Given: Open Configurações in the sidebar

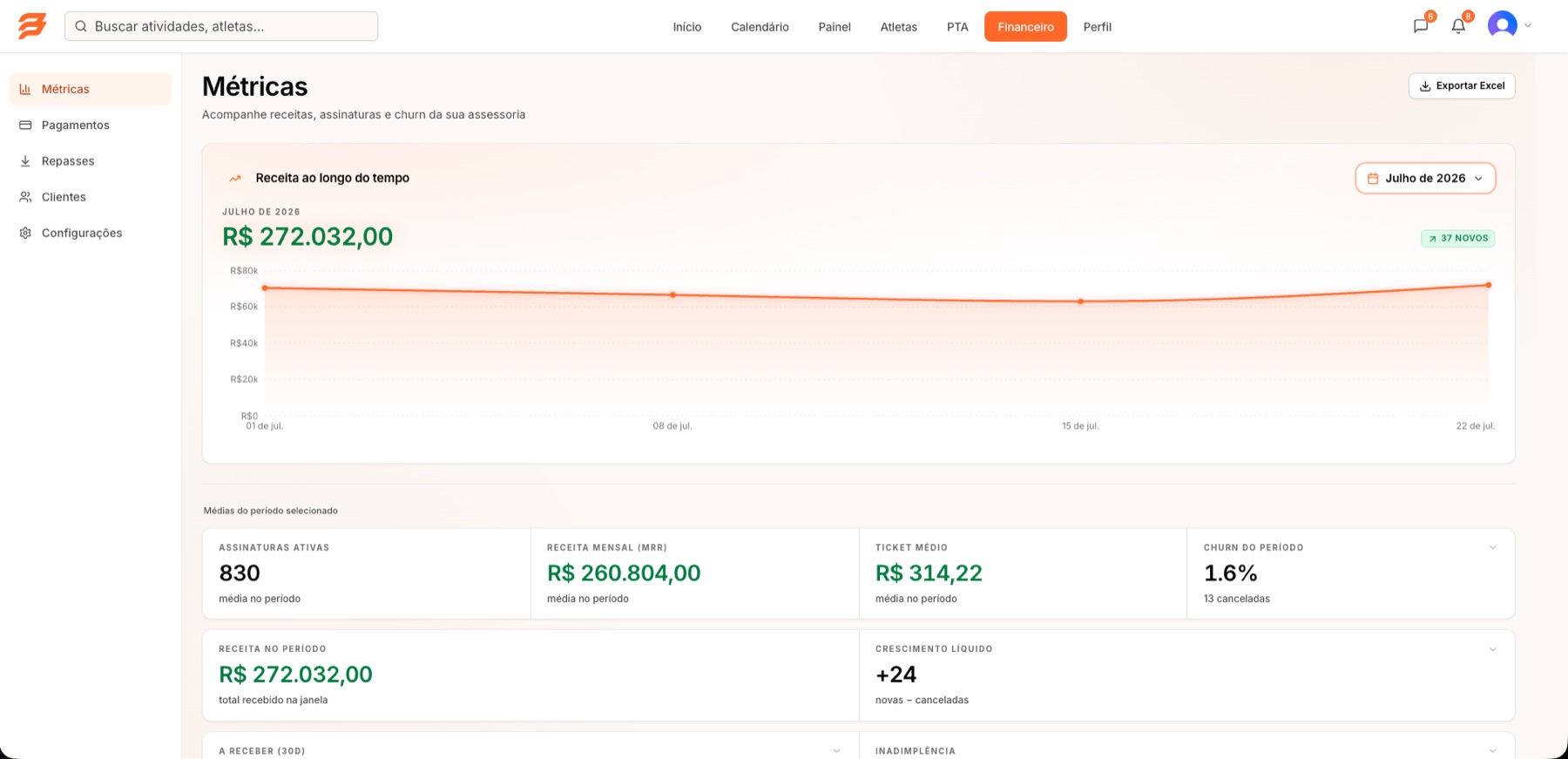Looking at the screenshot, I should point(91,233).
